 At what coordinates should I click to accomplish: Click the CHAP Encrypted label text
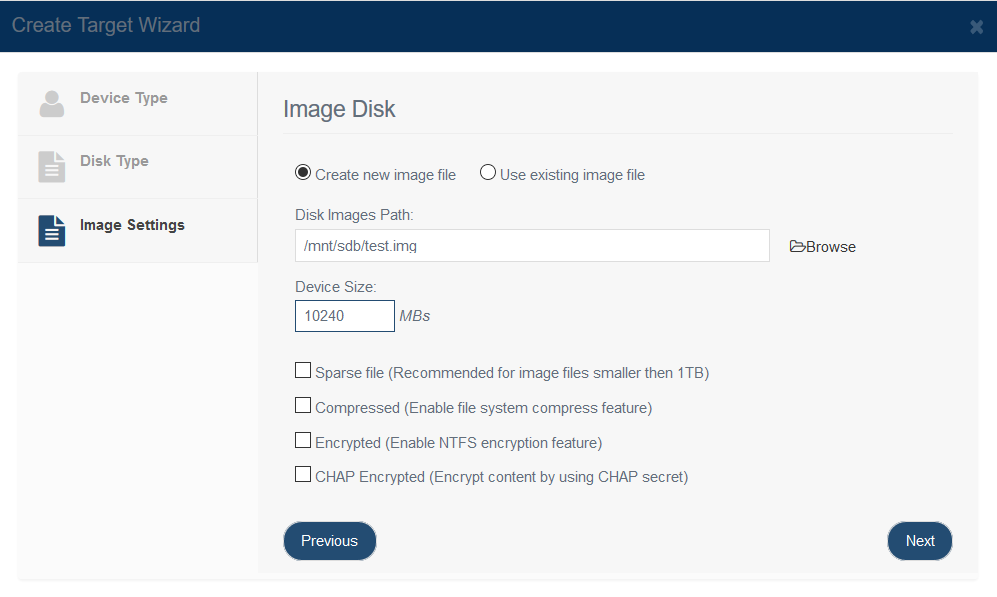(502, 477)
